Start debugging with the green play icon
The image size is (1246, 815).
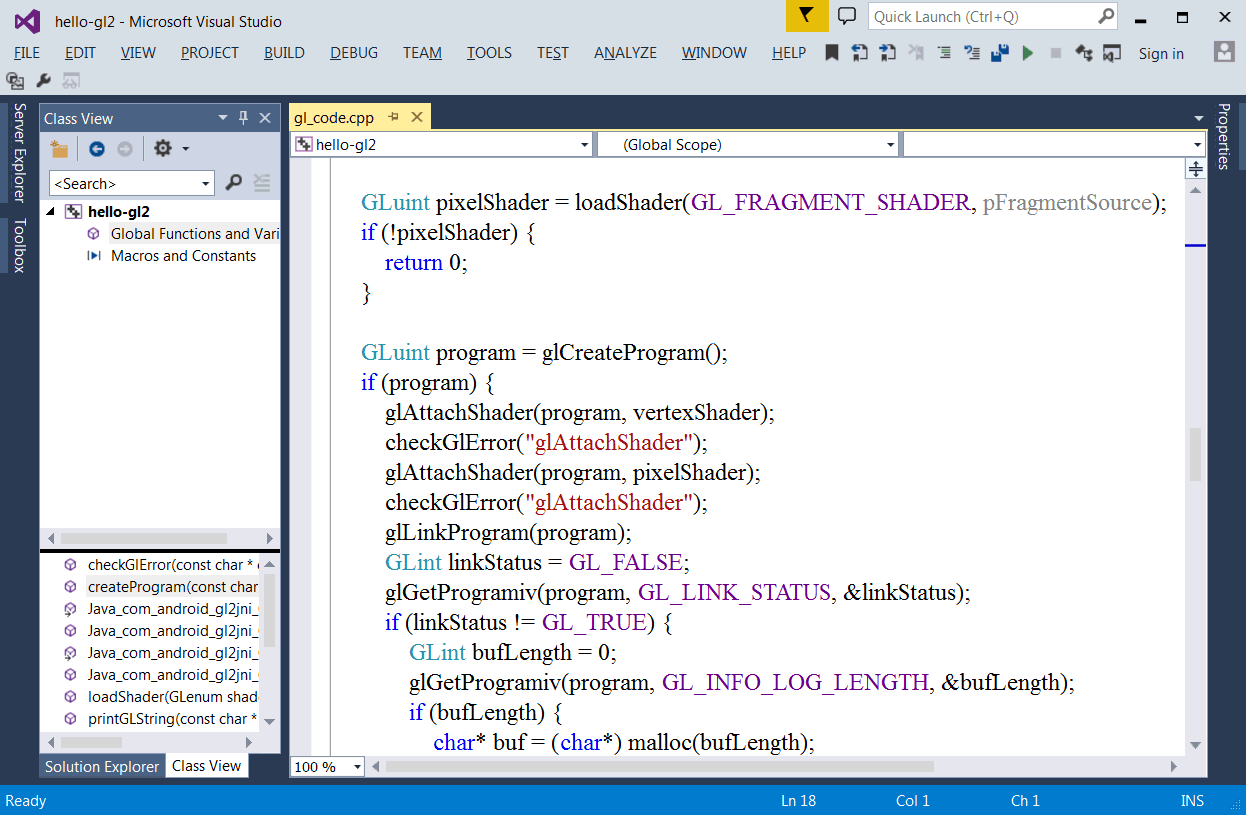1027,53
